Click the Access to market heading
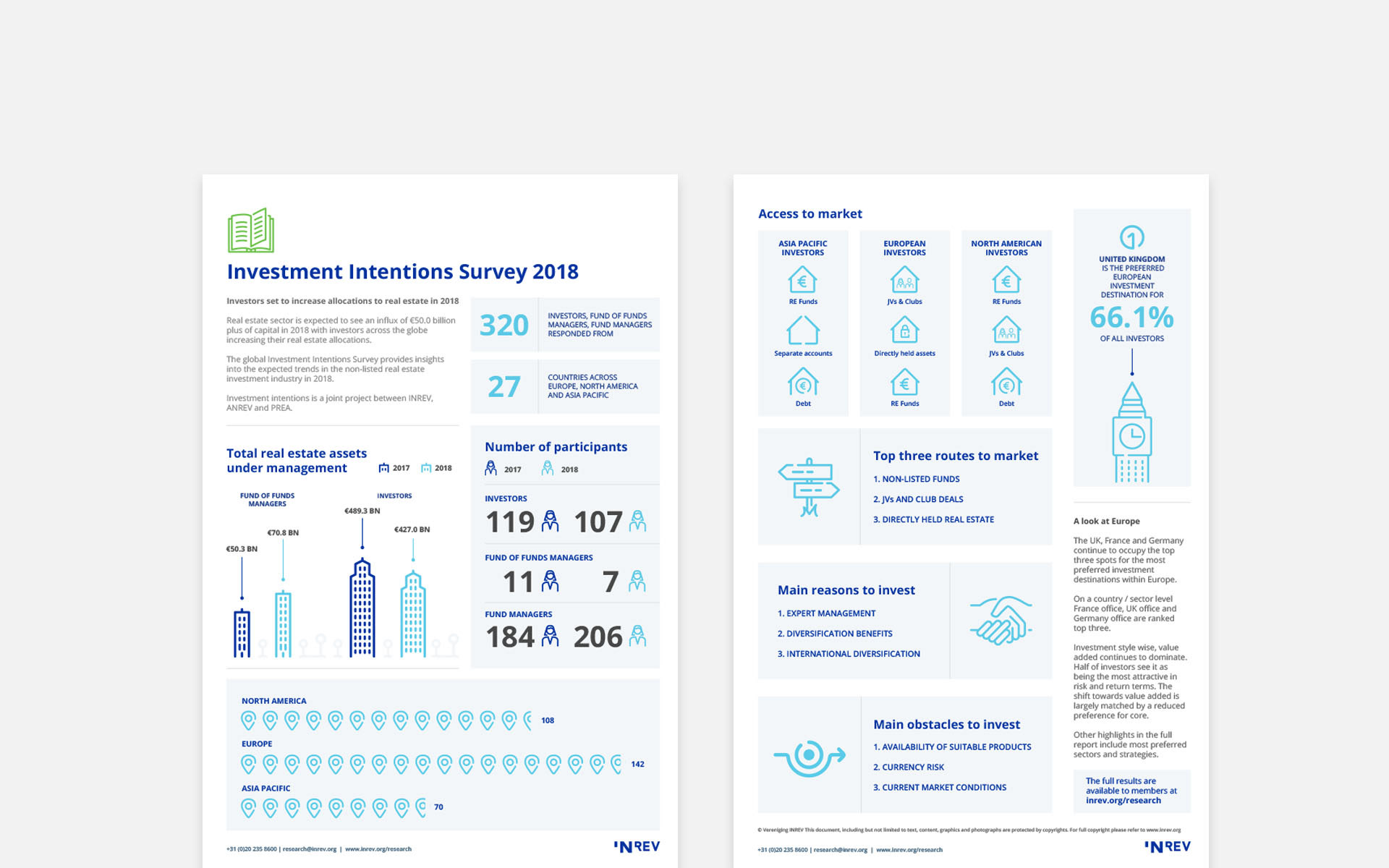This screenshot has height=868, width=1389. (x=810, y=214)
